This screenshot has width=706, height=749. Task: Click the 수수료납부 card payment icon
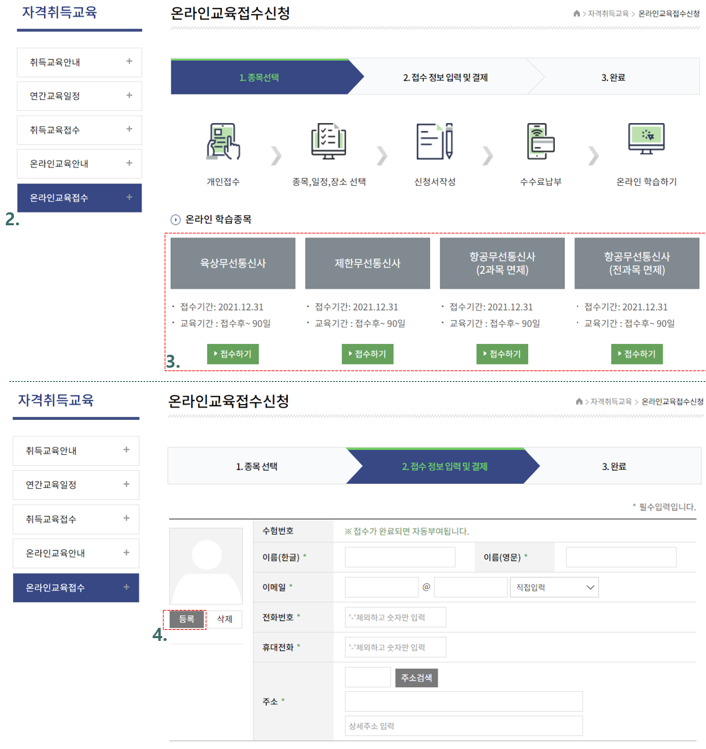[541, 143]
